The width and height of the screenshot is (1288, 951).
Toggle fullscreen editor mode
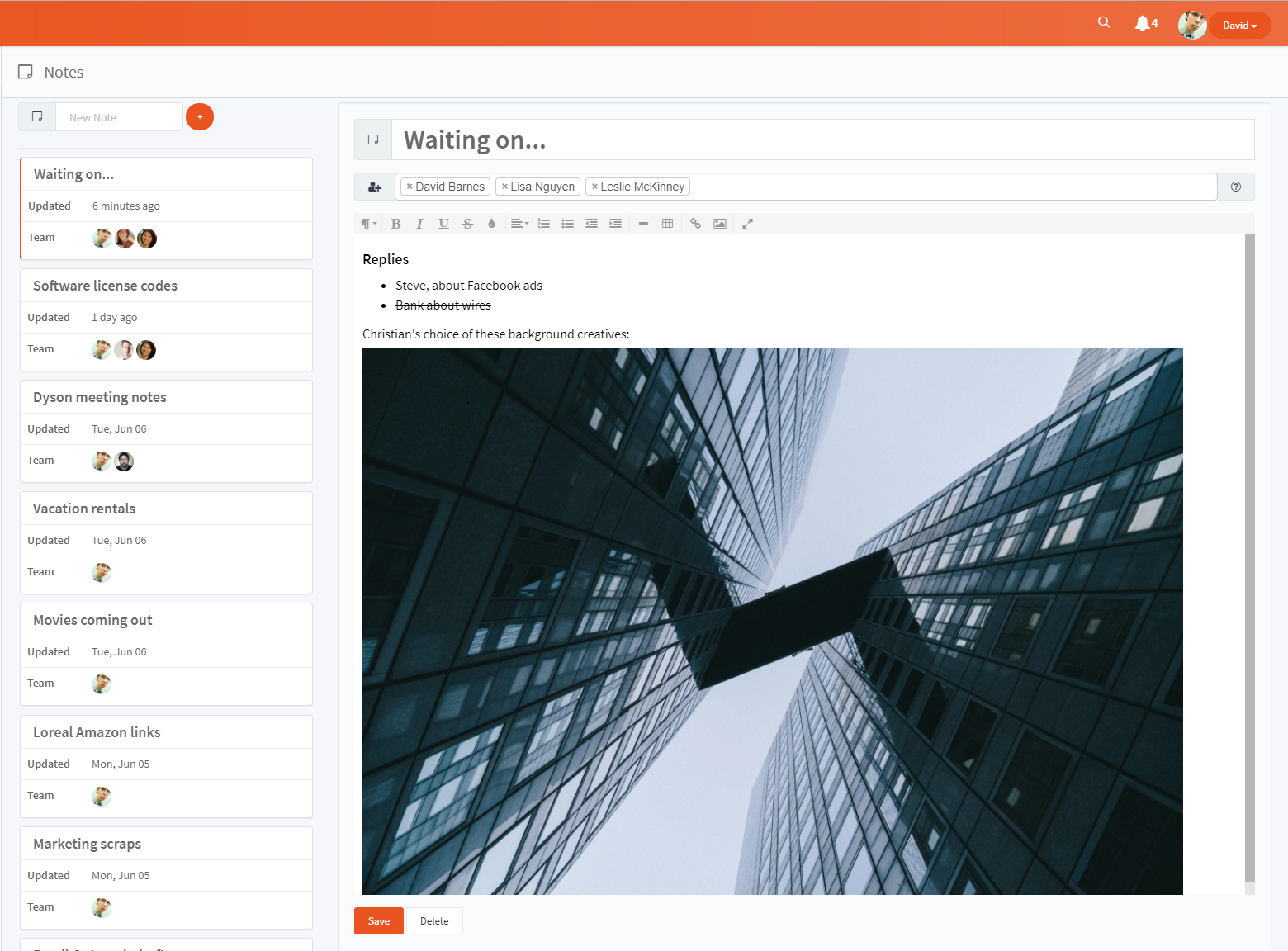tap(747, 224)
